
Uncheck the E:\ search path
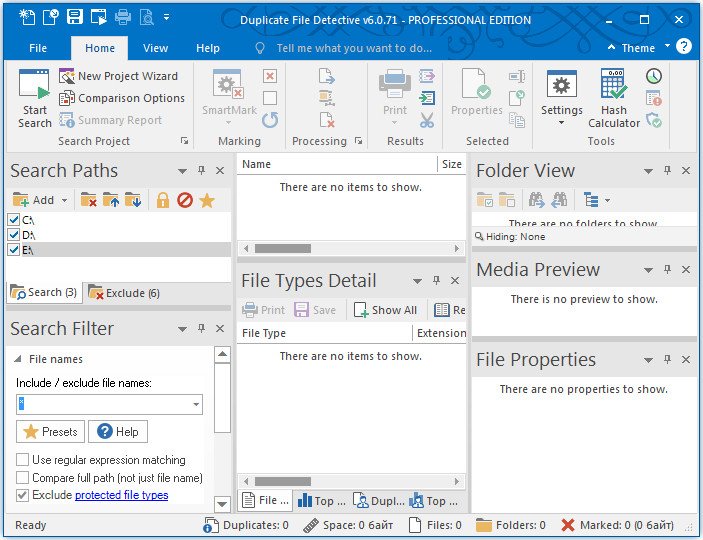13,250
